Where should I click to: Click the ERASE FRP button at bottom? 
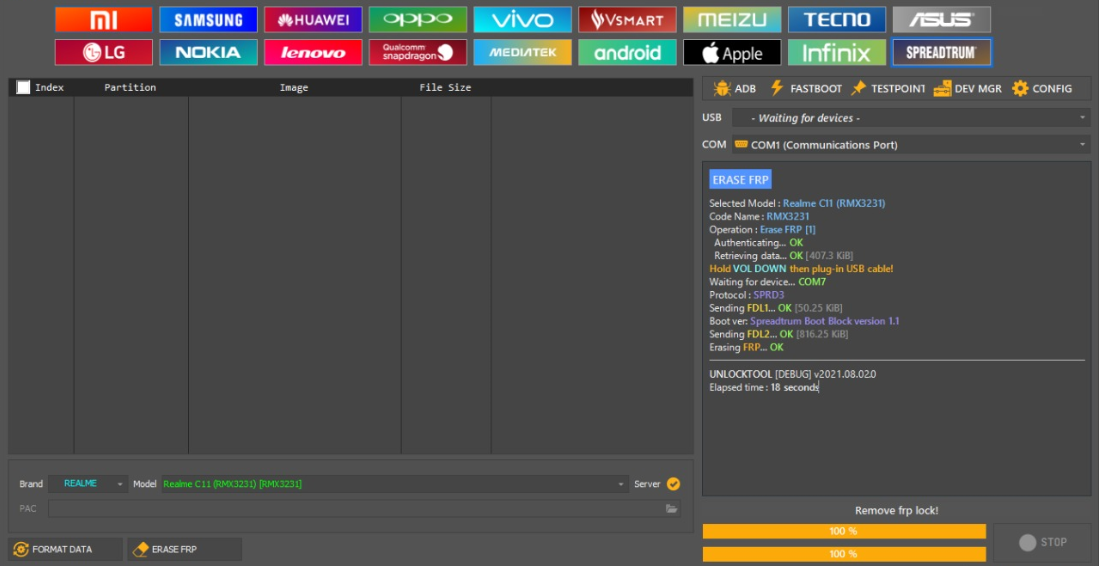(184, 549)
